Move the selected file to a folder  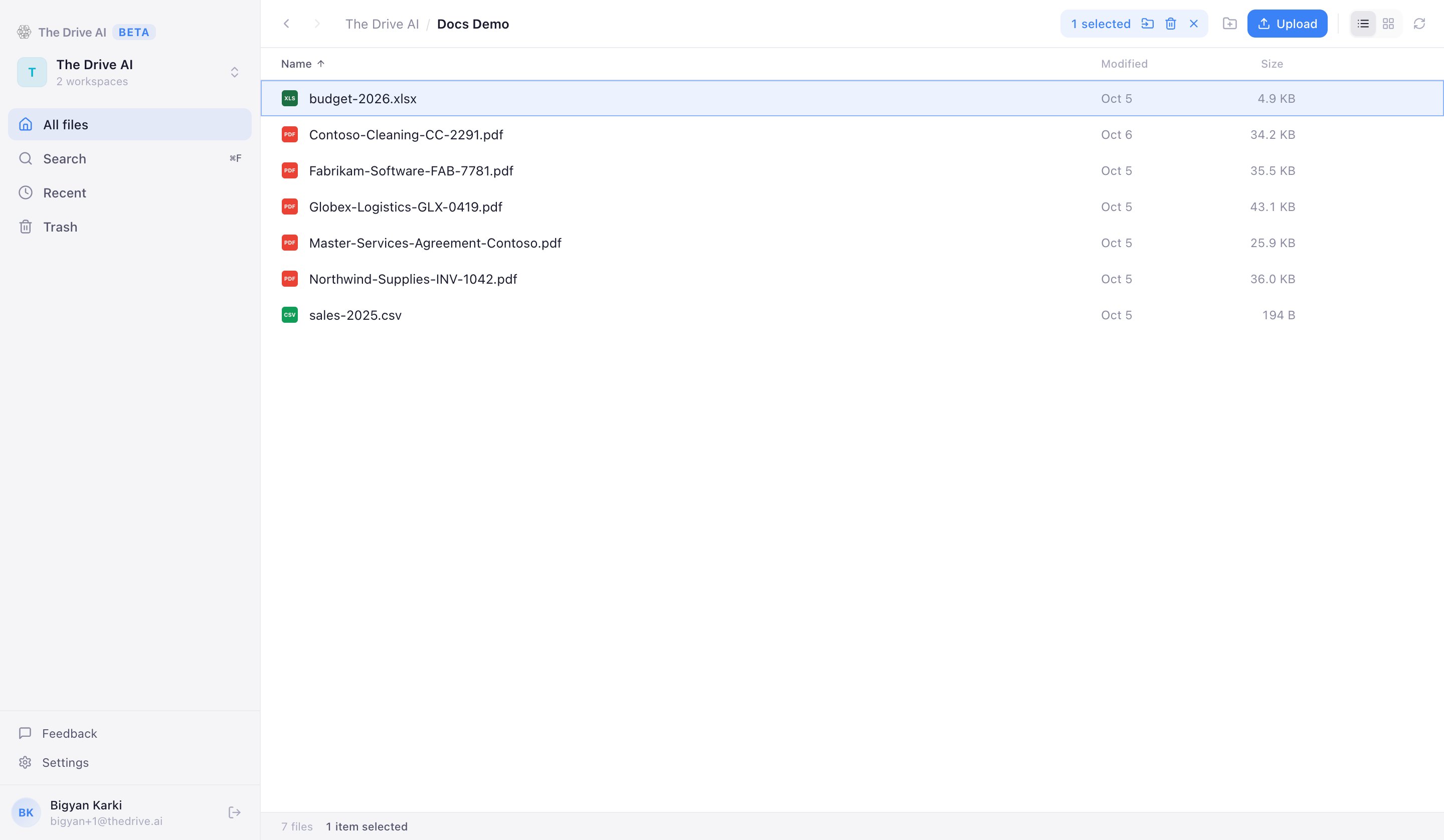tap(1147, 24)
